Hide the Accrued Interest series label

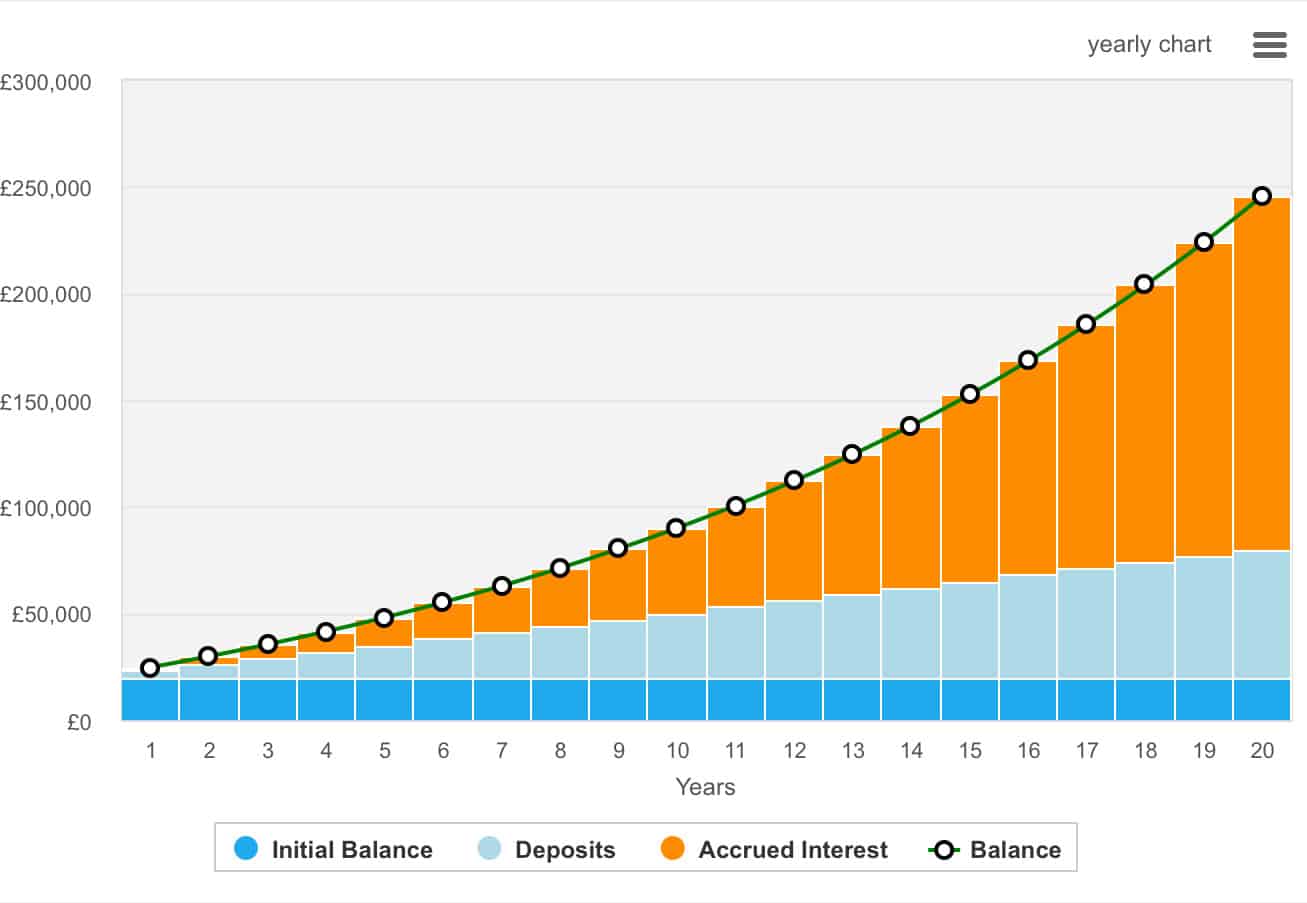pyautogui.click(x=793, y=850)
